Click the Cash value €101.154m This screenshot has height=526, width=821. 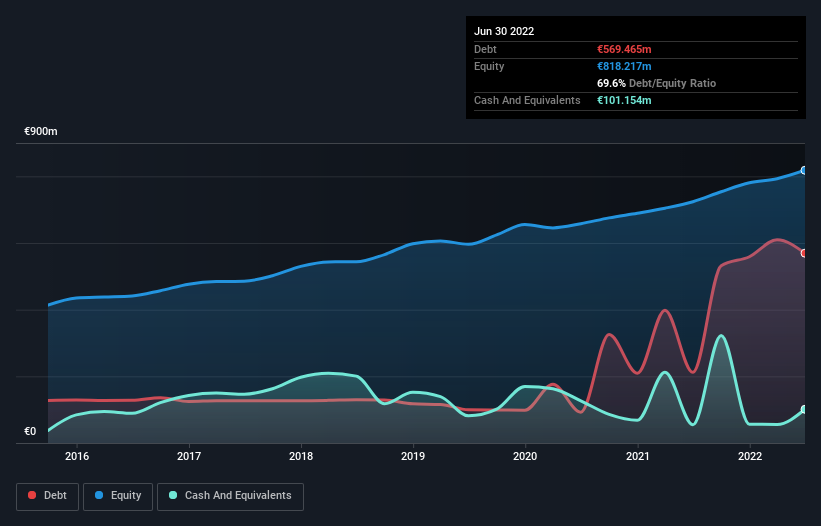pyautogui.click(x=624, y=100)
